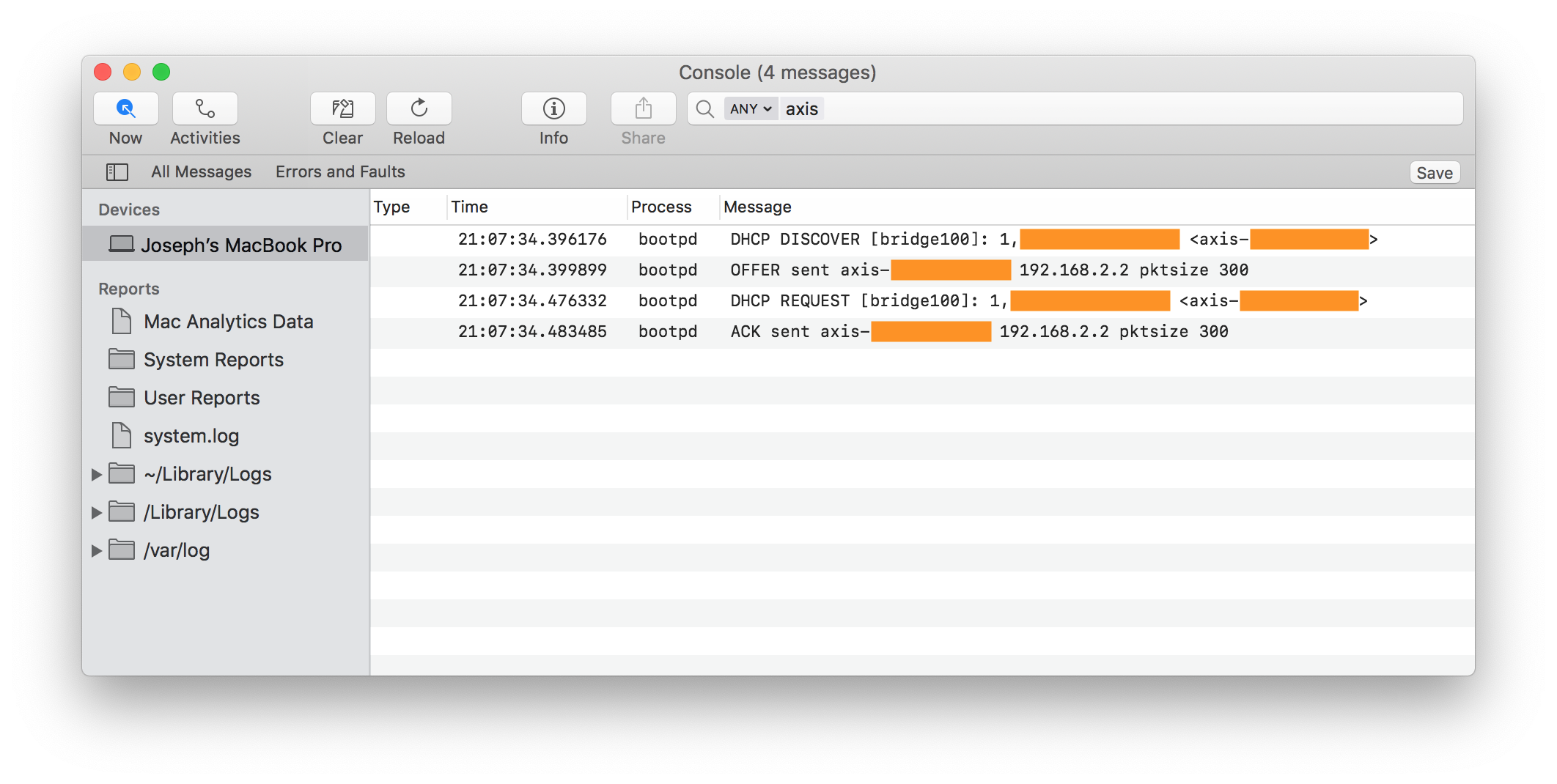The width and height of the screenshot is (1557, 784).
Task: Open the Activities view icon
Action: tap(205, 109)
